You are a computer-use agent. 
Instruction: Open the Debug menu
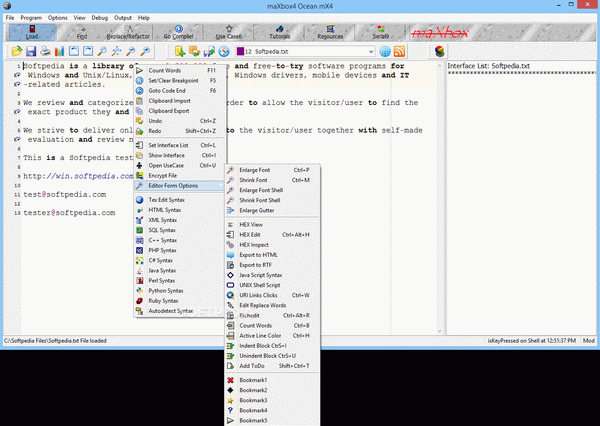pos(99,18)
